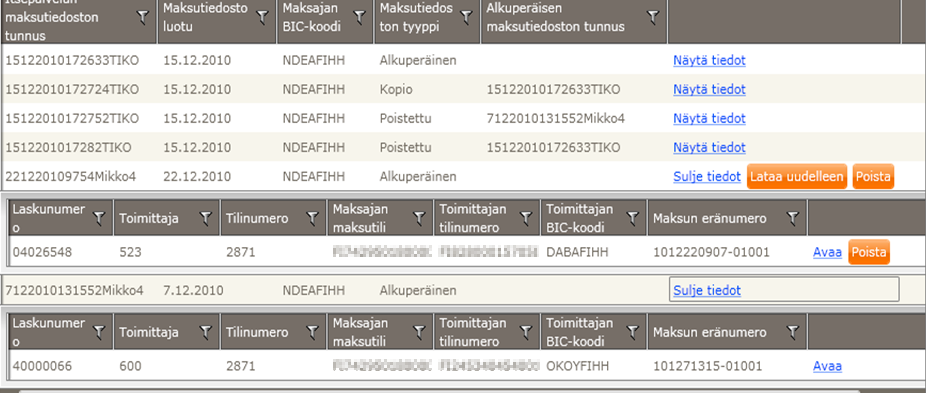Open filter for Maksutiedoston tyyppi column
Image resolution: width=926 pixels, height=393 pixels.
[467, 18]
